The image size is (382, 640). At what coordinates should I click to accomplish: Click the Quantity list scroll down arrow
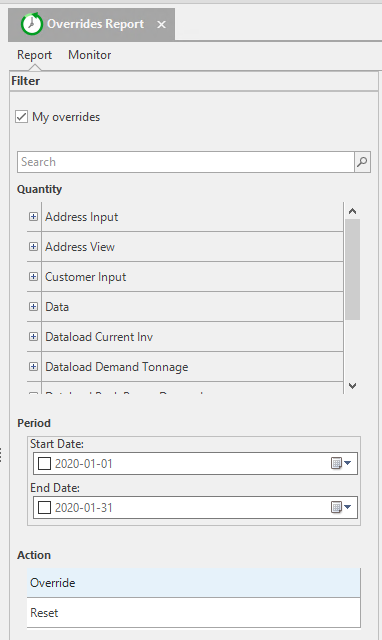point(353,386)
